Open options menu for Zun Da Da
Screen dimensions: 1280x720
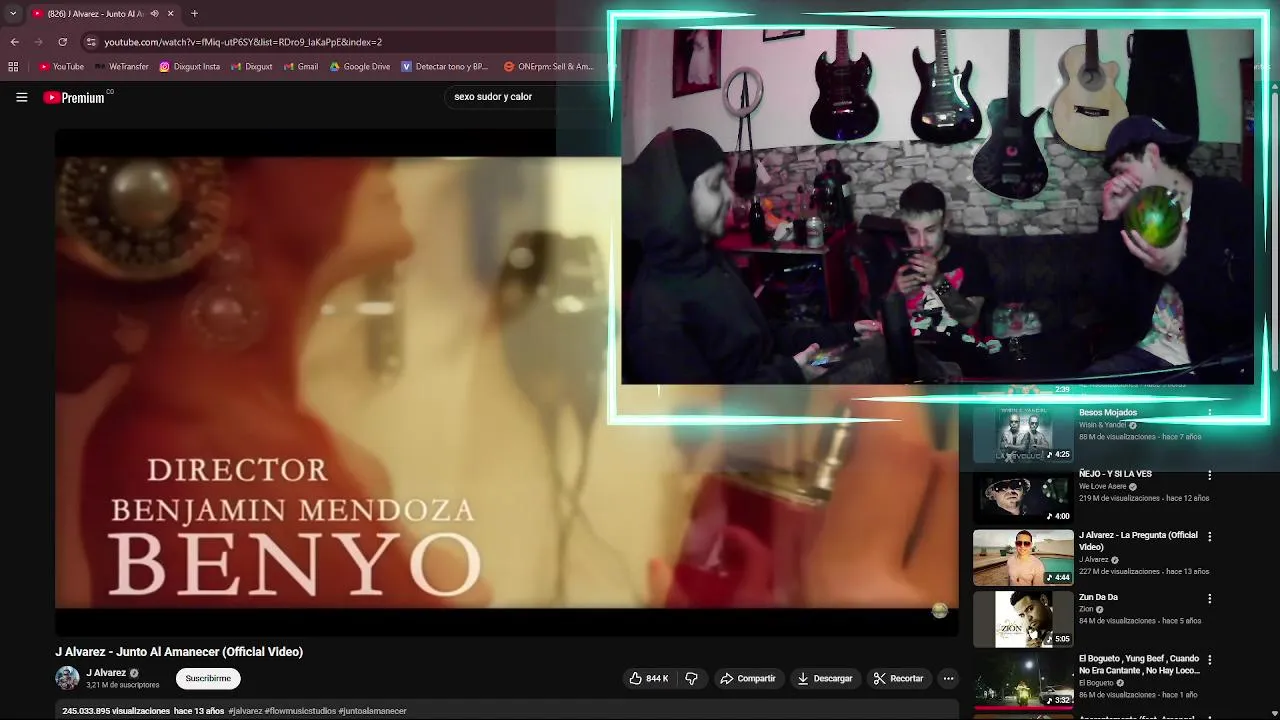pyautogui.click(x=1209, y=598)
